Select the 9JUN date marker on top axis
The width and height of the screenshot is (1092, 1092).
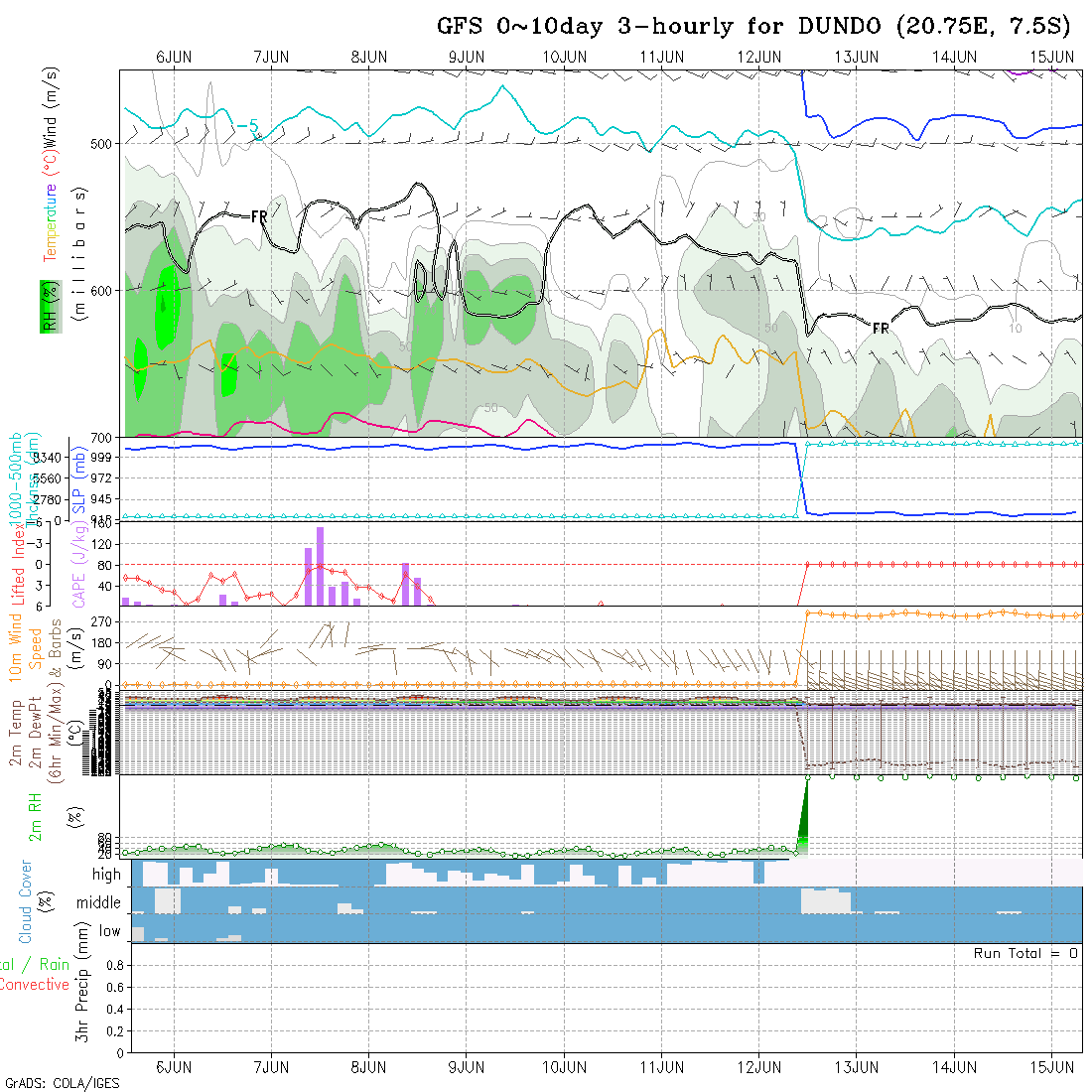466,57
